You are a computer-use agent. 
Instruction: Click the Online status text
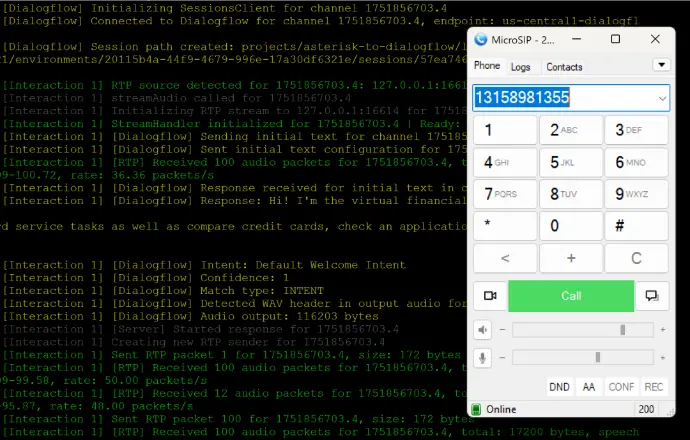(x=501, y=410)
